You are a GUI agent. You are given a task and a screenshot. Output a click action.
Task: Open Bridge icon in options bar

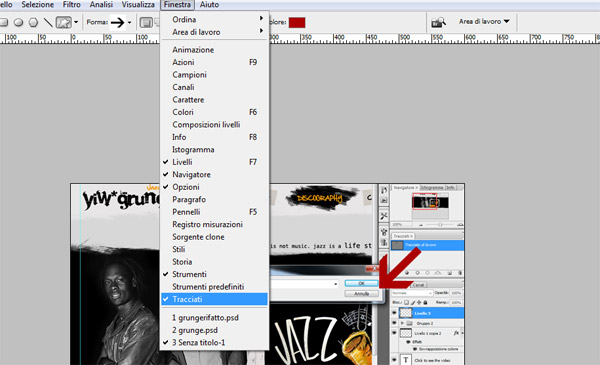(x=439, y=23)
